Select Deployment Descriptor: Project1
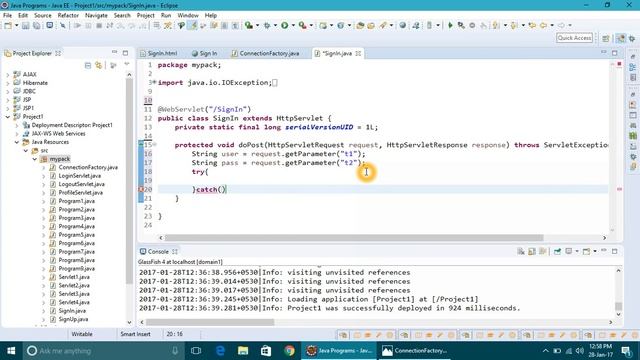The width and height of the screenshot is (640, 360). (72, 125)
